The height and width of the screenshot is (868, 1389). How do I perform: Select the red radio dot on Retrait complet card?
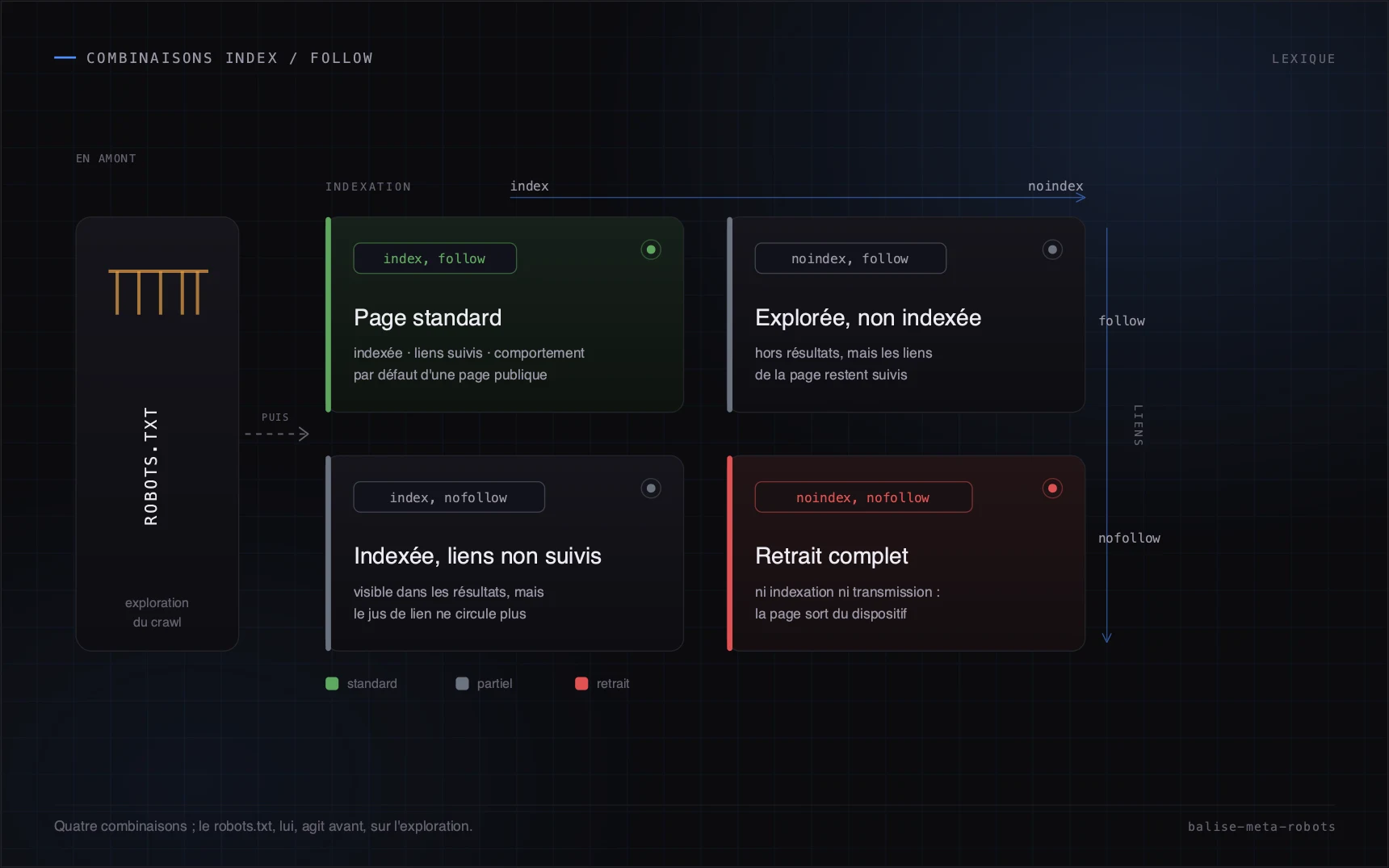point(1052,489)
